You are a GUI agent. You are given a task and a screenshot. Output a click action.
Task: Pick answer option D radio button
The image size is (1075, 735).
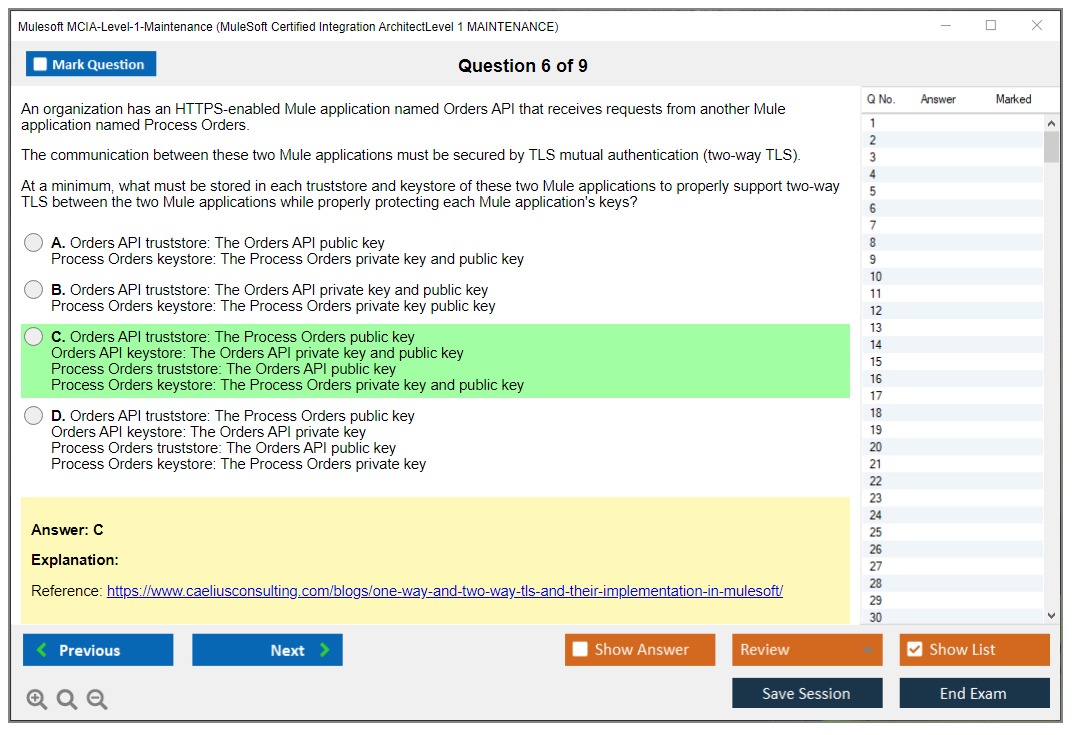click(34, 416)
